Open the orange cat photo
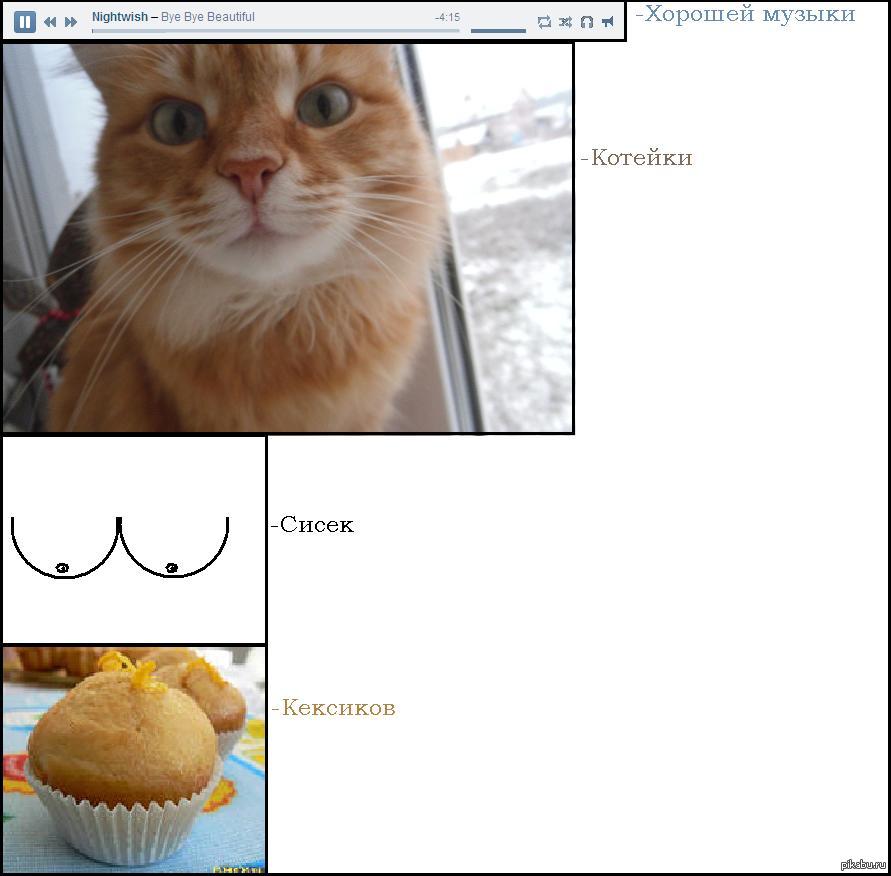The image size is (891, 876). pos(288,238)
